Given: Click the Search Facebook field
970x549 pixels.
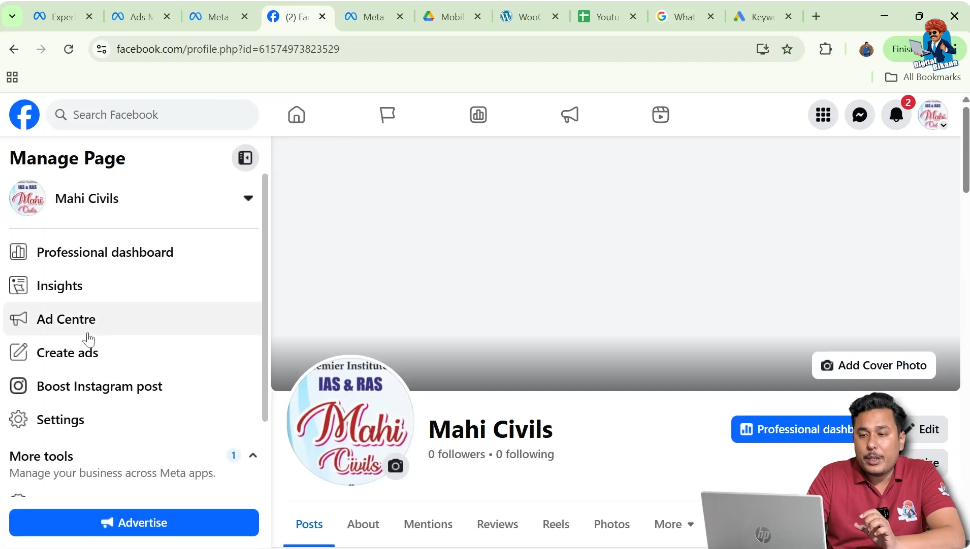Looking at the screenshot, I should pyautogui.click(x=152, y=115).
